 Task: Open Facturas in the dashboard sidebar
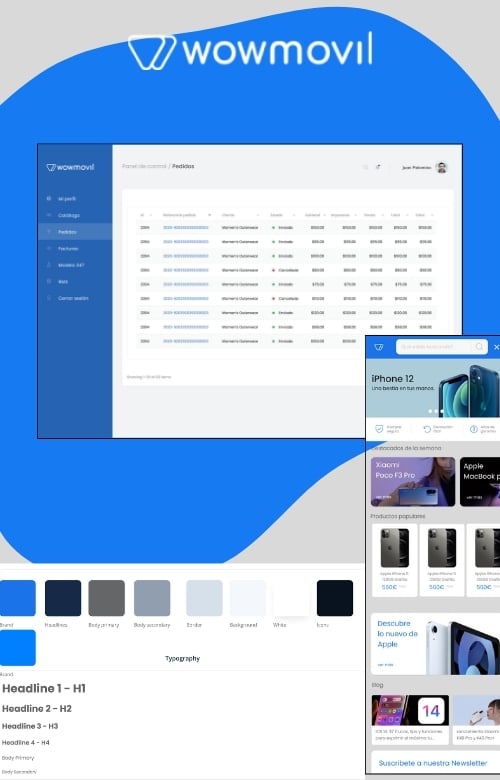click(68, 248)
